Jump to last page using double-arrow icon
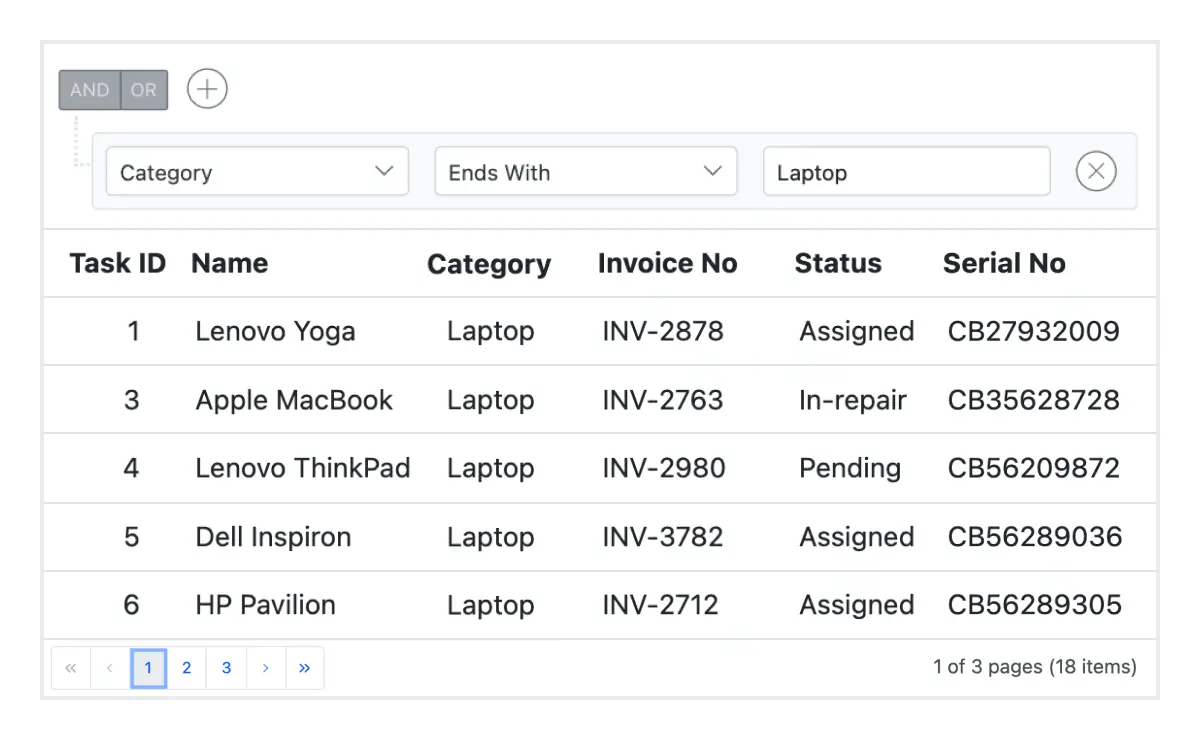 (305, 668)
